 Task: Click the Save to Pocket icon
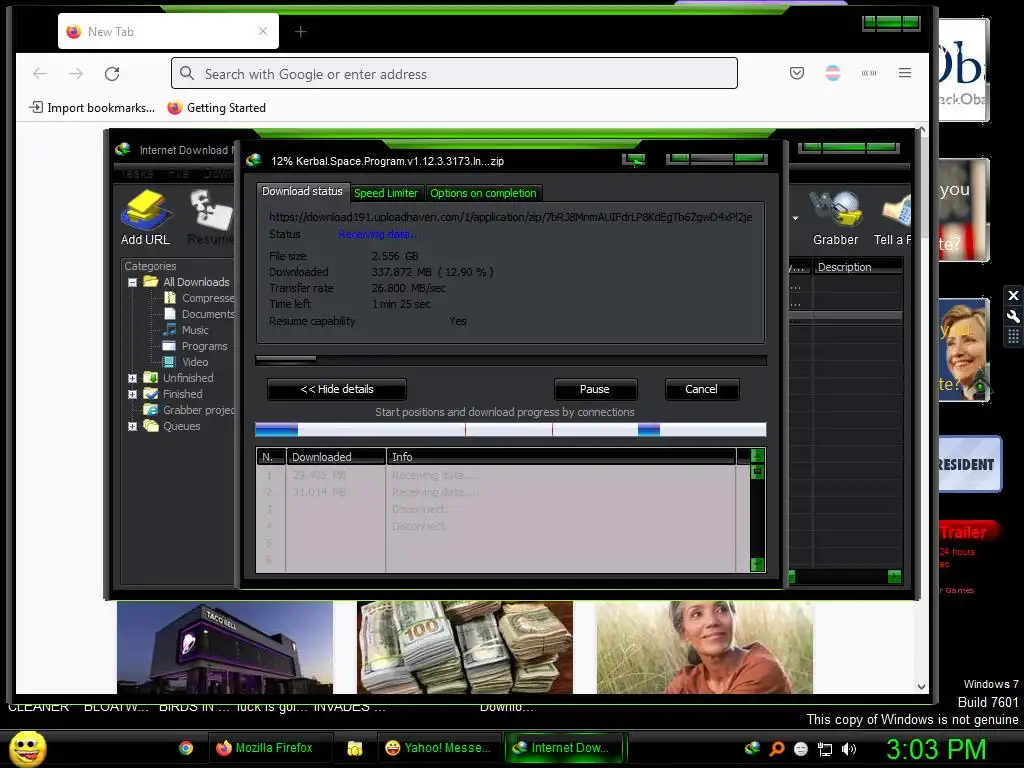(x=797, y=73)
